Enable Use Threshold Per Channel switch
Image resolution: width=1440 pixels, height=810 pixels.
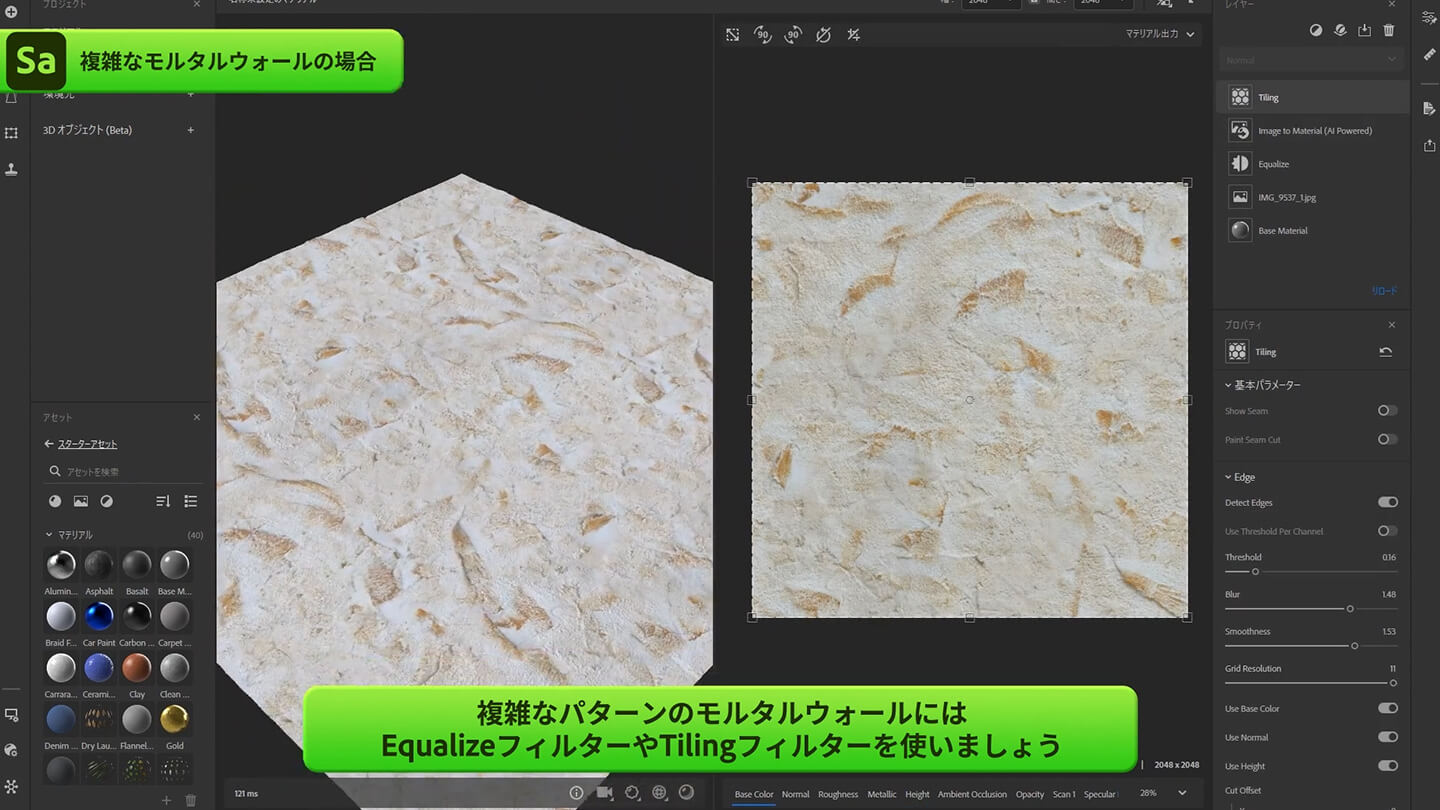[x=1387, y=531]
